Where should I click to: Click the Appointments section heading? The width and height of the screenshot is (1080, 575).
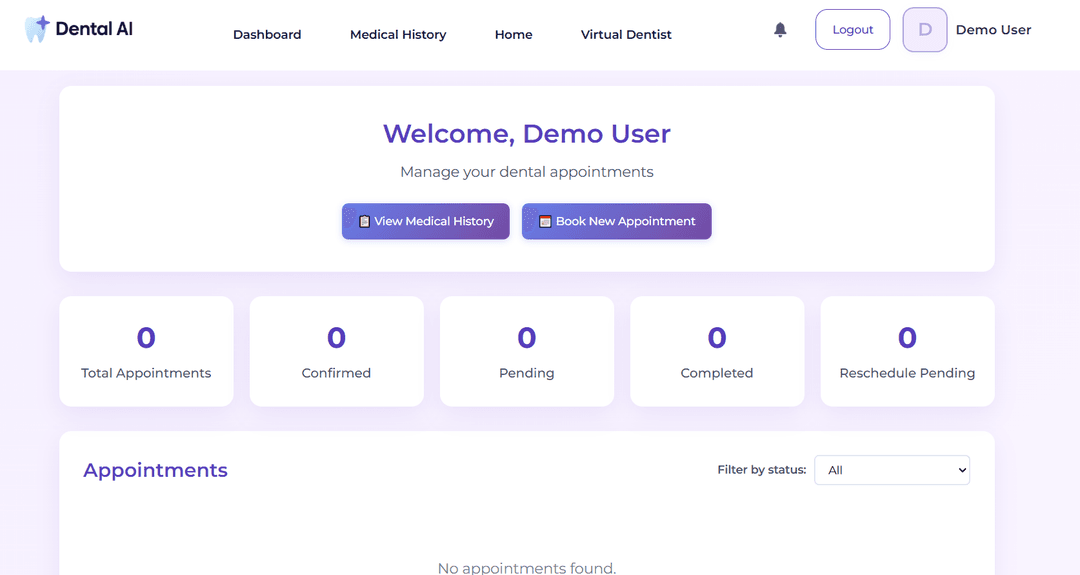155,470
